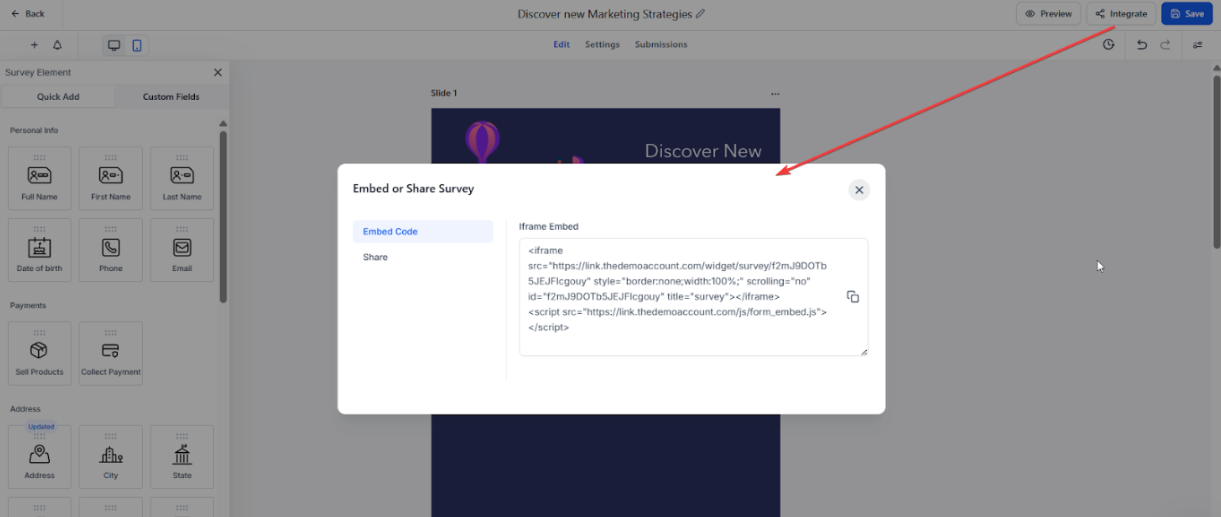Copy the iframe embed code
The image size is (1221, 517).
(x=853, y=297)
